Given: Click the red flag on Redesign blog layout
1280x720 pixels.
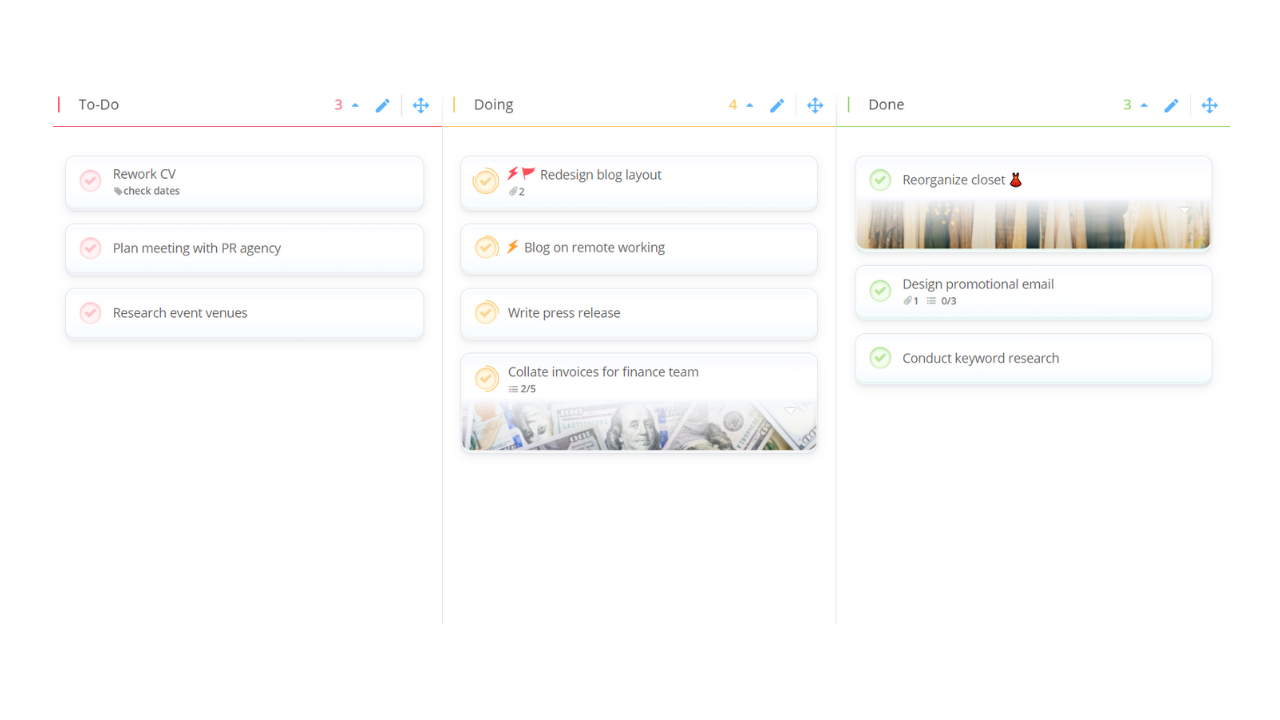Looking at the screenshot, I should coord(529,174).
